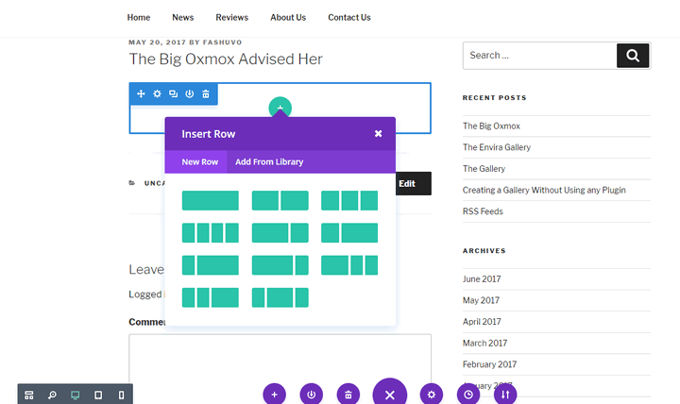
Task: Choose the half, quarter, quarter layout
Action: 350,265
